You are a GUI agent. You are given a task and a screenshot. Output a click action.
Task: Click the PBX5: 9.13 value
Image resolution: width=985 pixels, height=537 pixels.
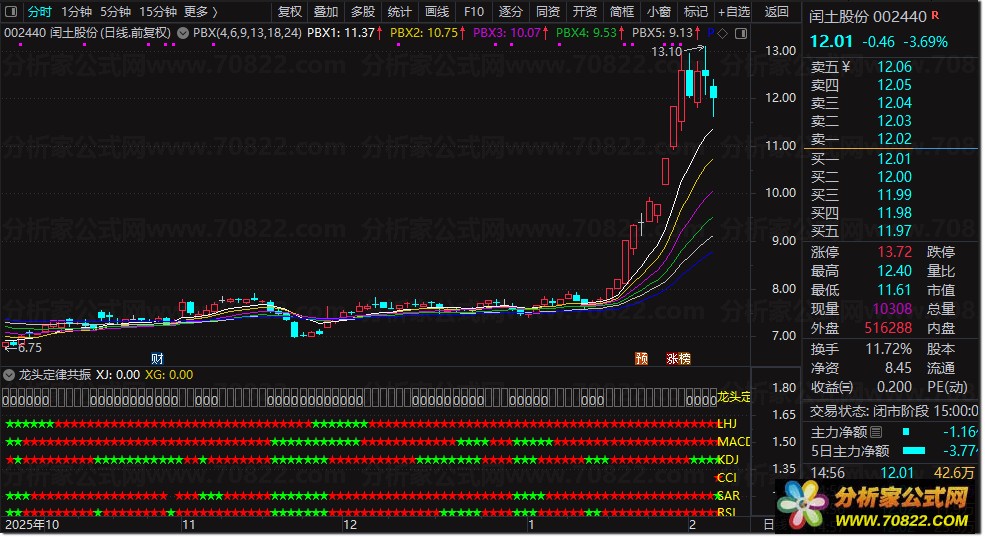click(662, 33)
